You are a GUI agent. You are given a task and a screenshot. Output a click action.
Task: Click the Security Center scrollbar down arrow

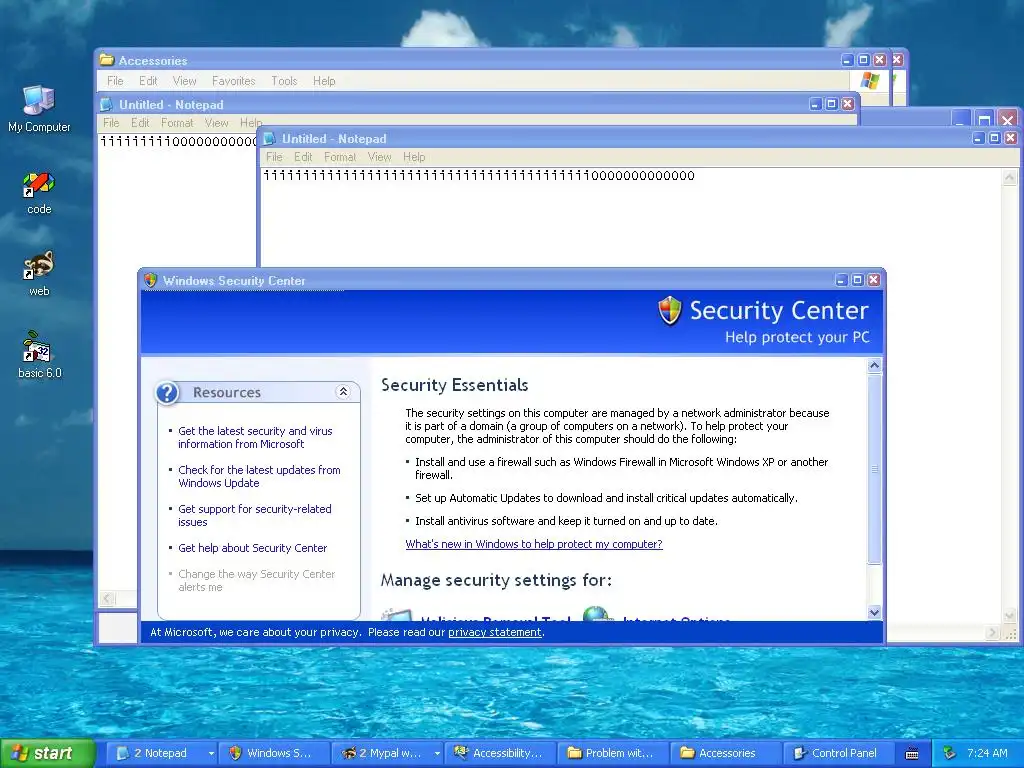pyautogui.click(x=874, y=612)
